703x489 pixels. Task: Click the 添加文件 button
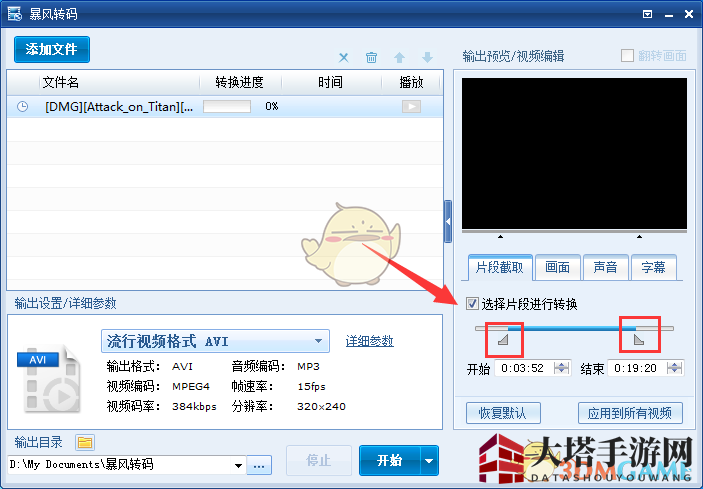point(52,49)
